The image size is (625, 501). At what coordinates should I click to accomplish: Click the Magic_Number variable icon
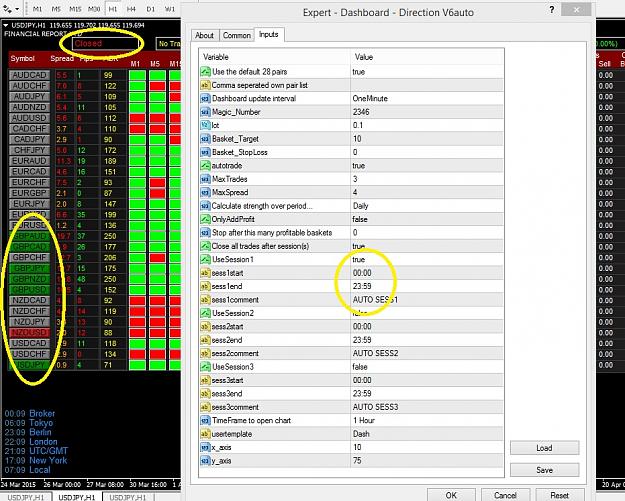[x=205, y=112]
